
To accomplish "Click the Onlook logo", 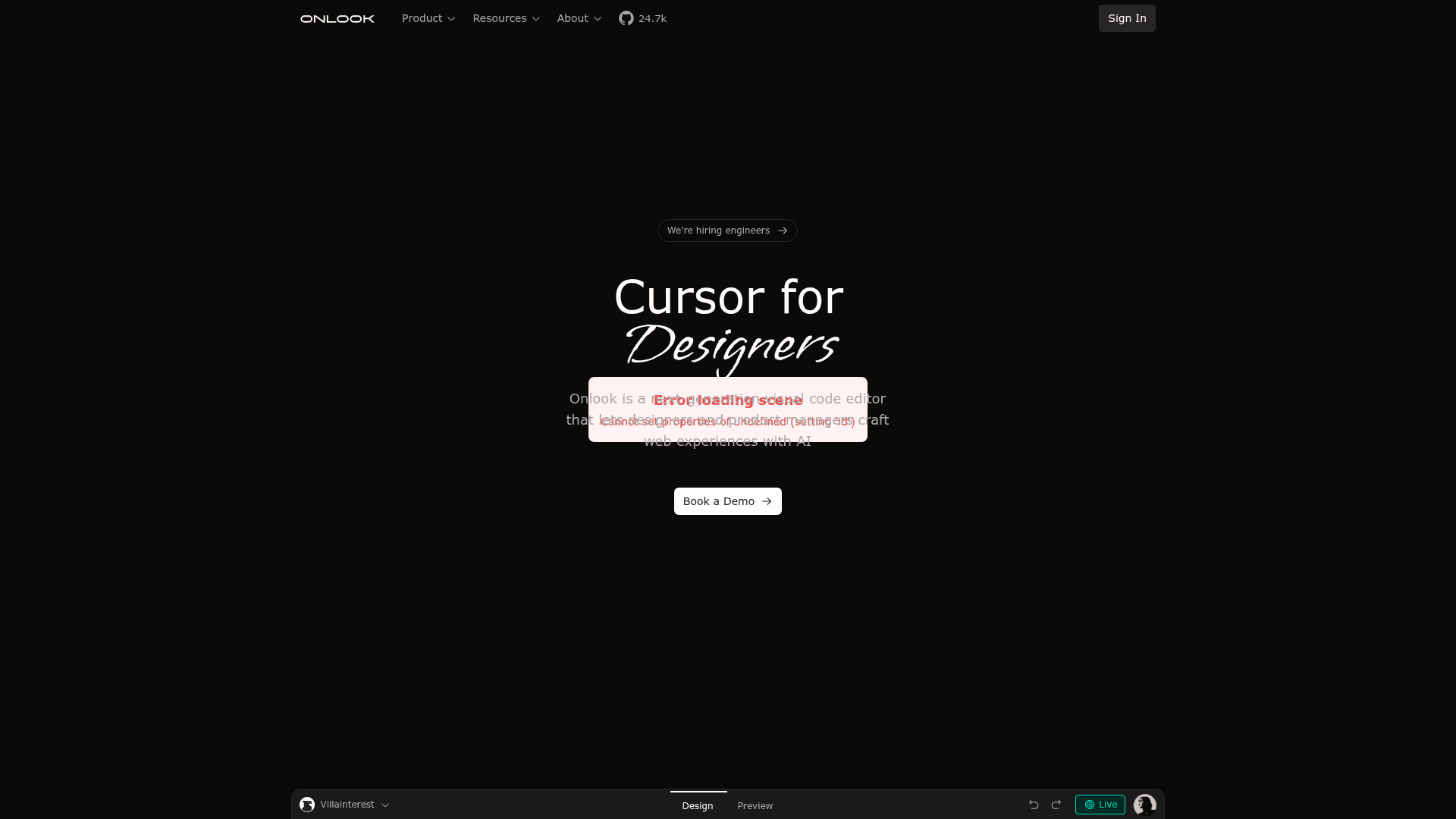I will coord(337,18).
